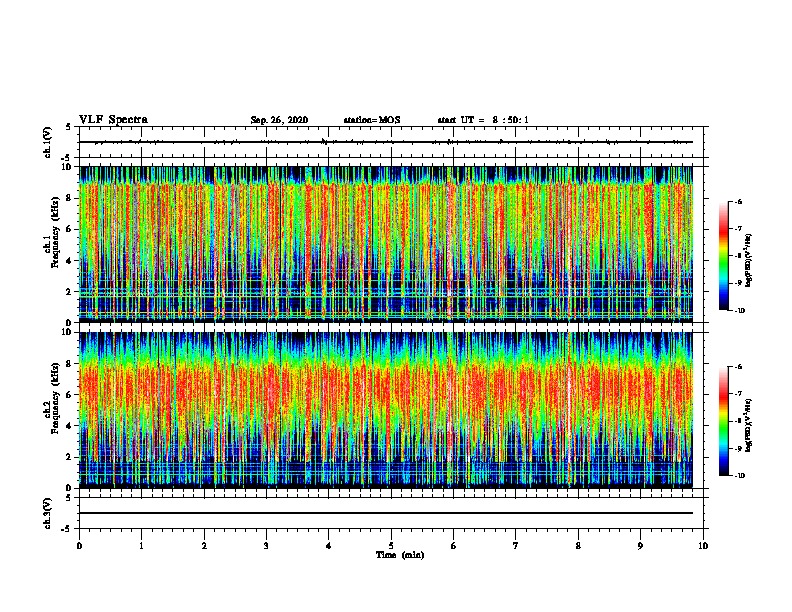Click the "start UT = 8 : 50: 1" text
This screenshot has width=792, height=612.
point(483,120)
